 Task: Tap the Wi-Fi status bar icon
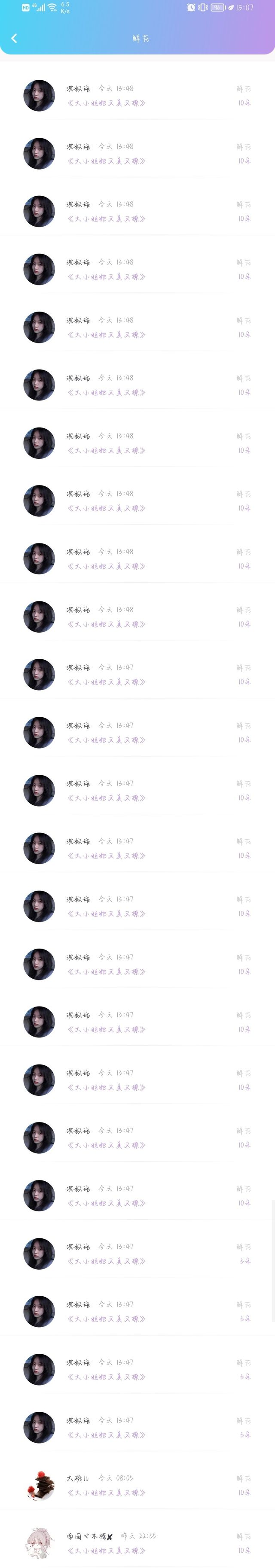[x=52, y=8]
